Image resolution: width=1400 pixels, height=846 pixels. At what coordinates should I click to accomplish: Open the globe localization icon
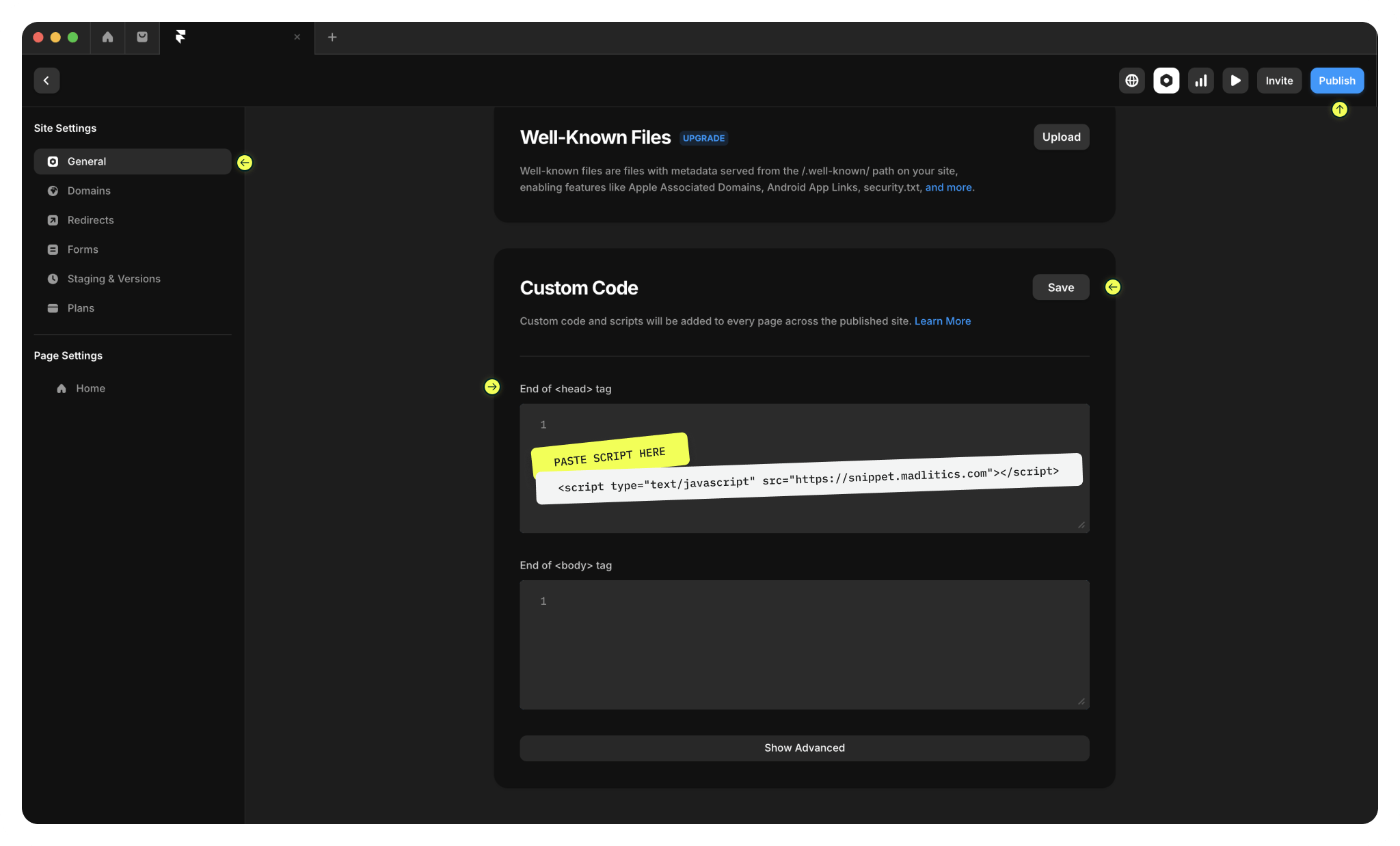1132,81
